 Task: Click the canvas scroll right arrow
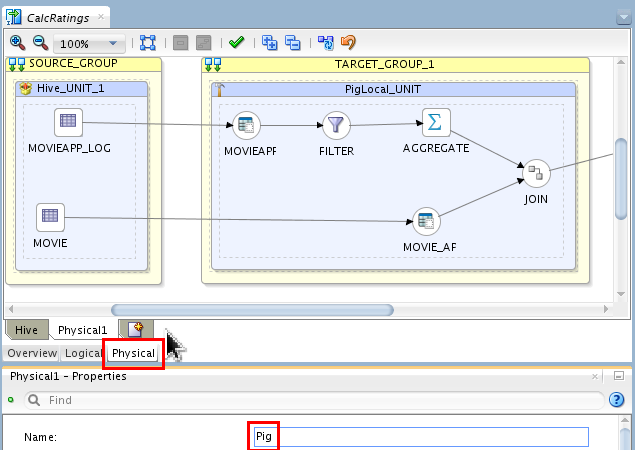606,309
